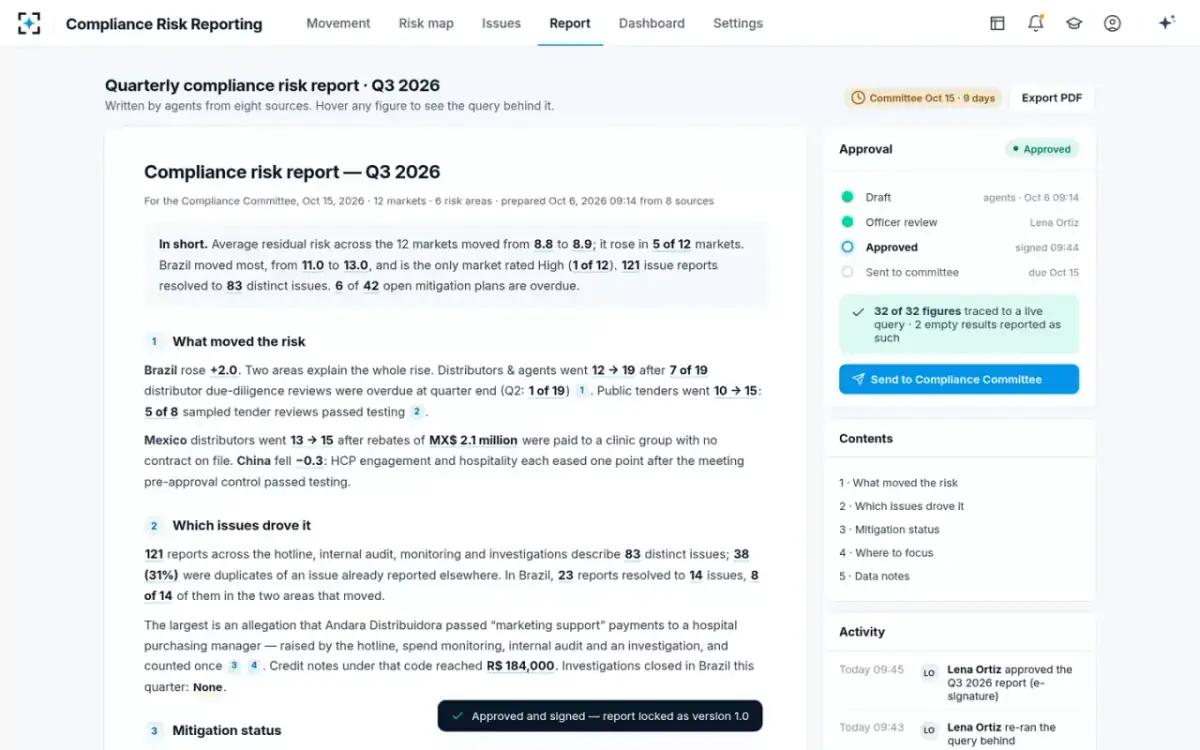Click the Officer review status dot

847,222
